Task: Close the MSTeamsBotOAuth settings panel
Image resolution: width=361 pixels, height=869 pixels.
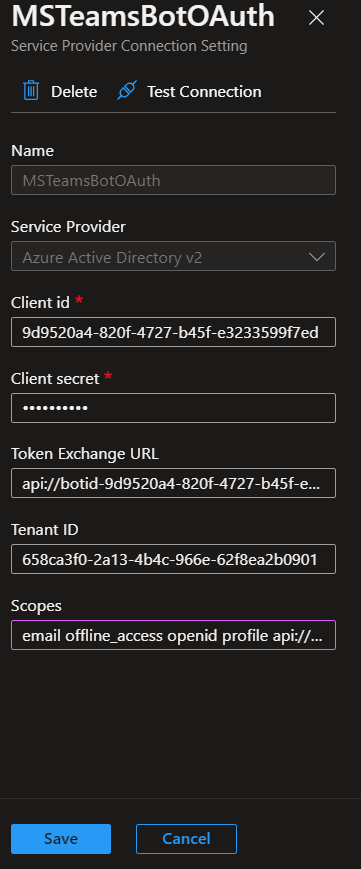Action: pos(316,18)
